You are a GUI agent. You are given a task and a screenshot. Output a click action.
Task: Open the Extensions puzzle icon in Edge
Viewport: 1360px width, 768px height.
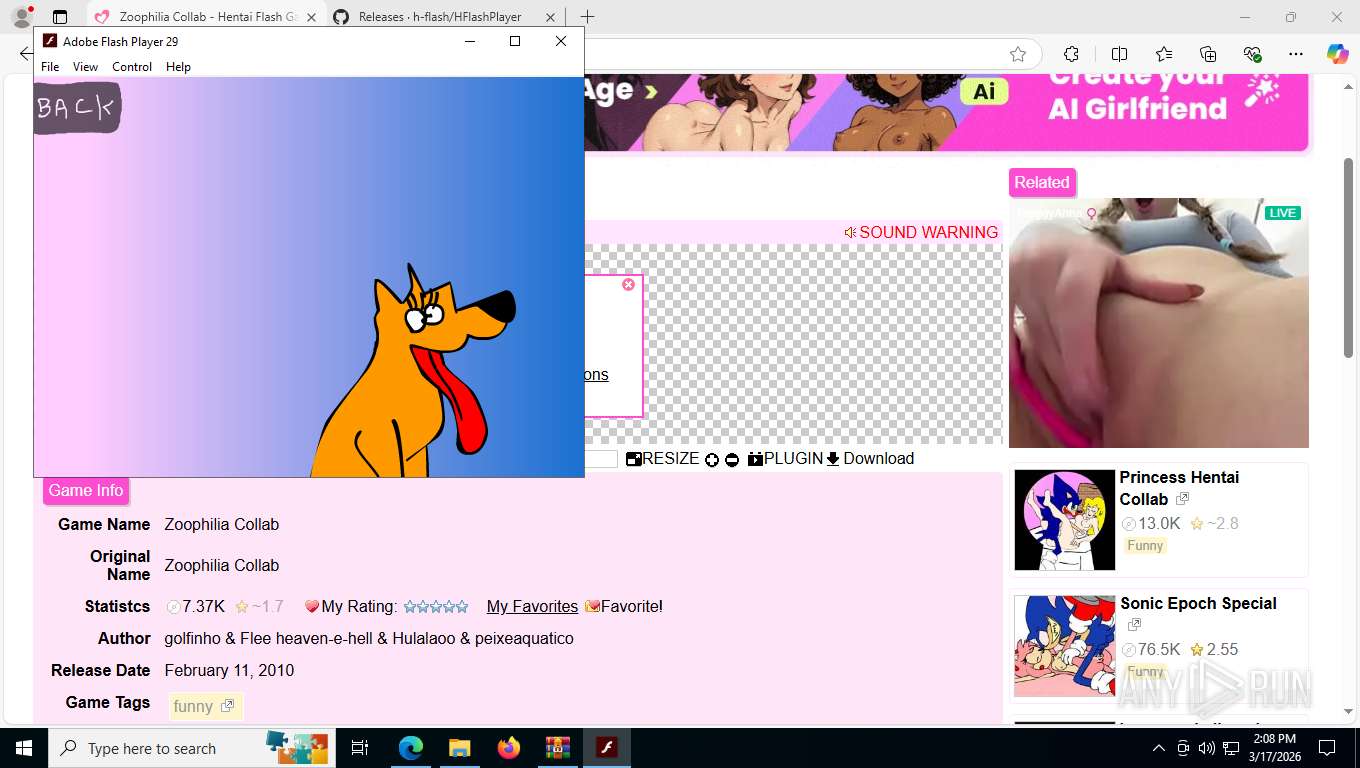click(1071, 54)
